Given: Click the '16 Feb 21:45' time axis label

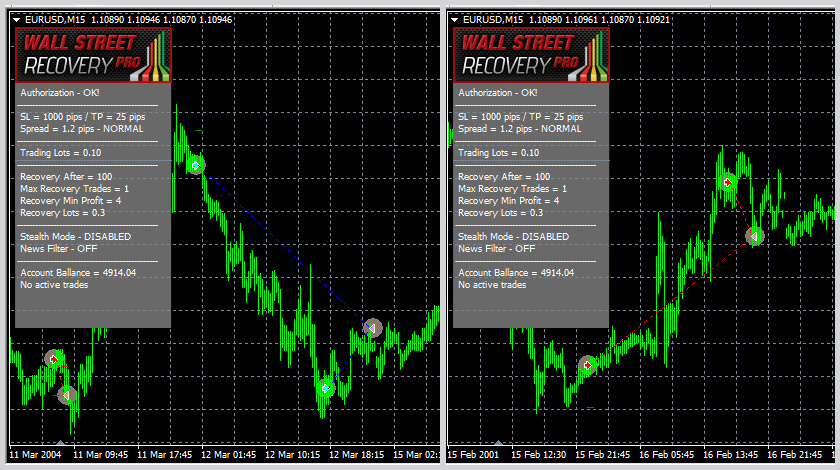Looking at the screenshot, I should pos(794,455).
